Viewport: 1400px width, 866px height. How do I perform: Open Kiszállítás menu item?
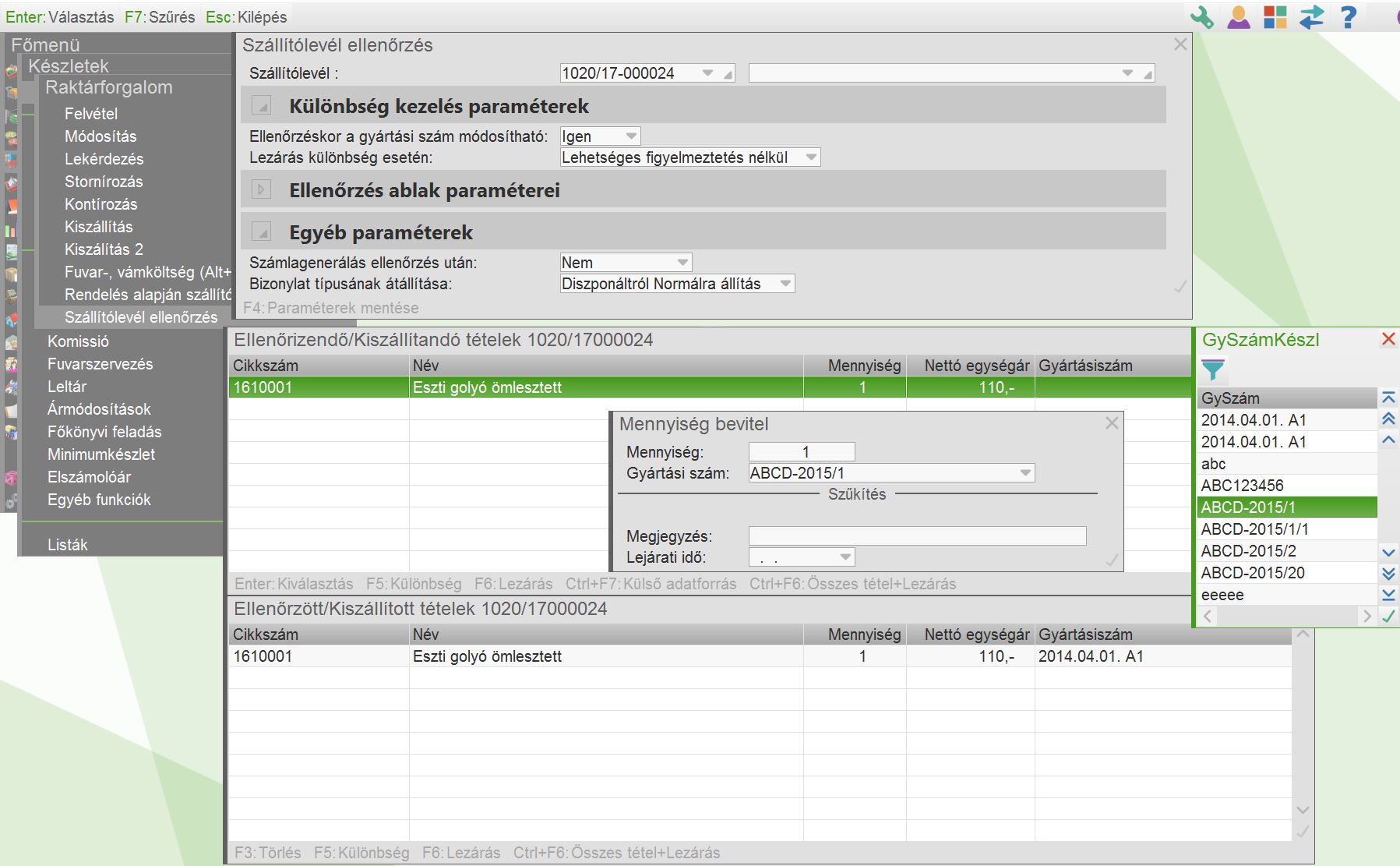click(99, 227)
